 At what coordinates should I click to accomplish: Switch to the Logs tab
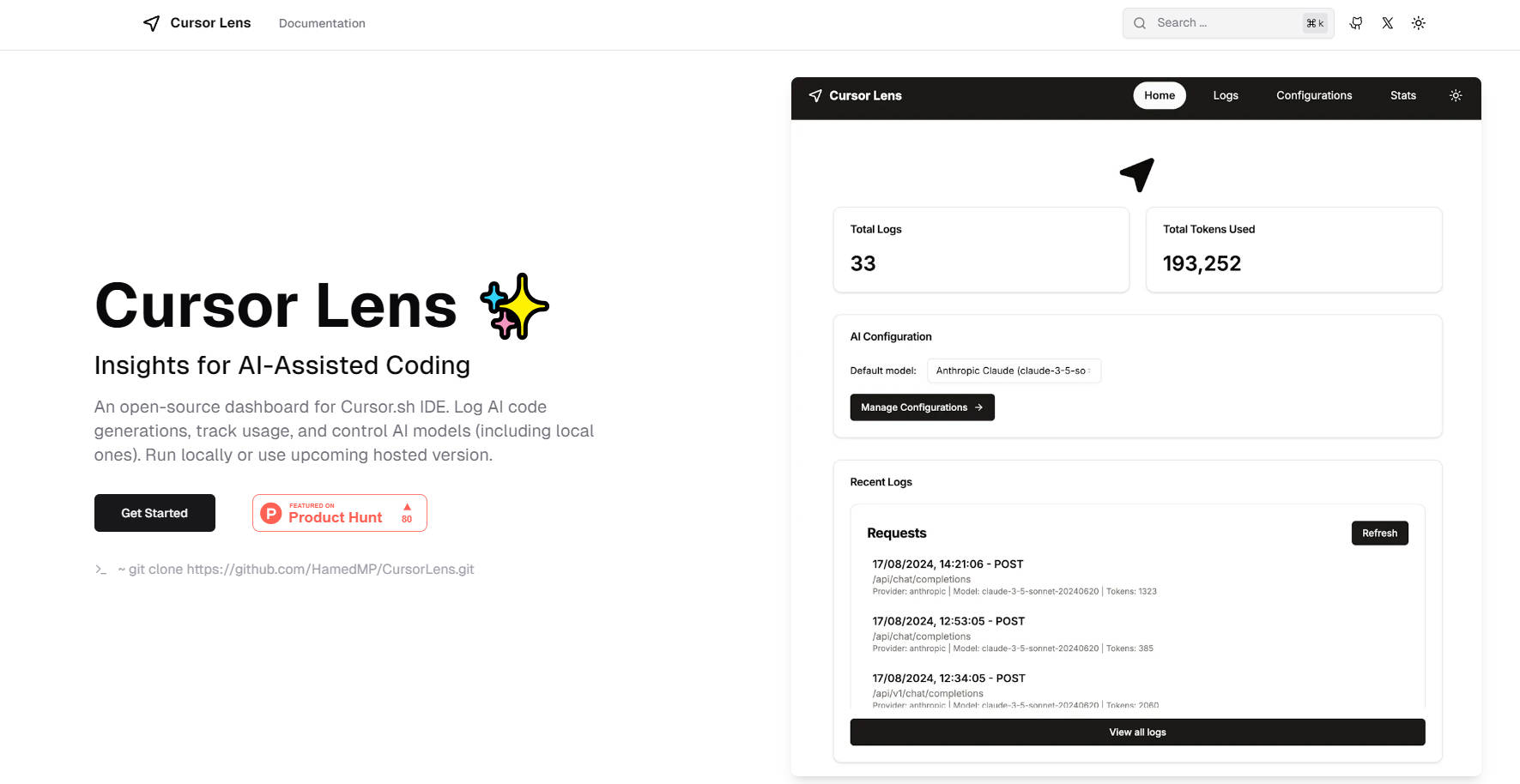[x=1226, y=95]
